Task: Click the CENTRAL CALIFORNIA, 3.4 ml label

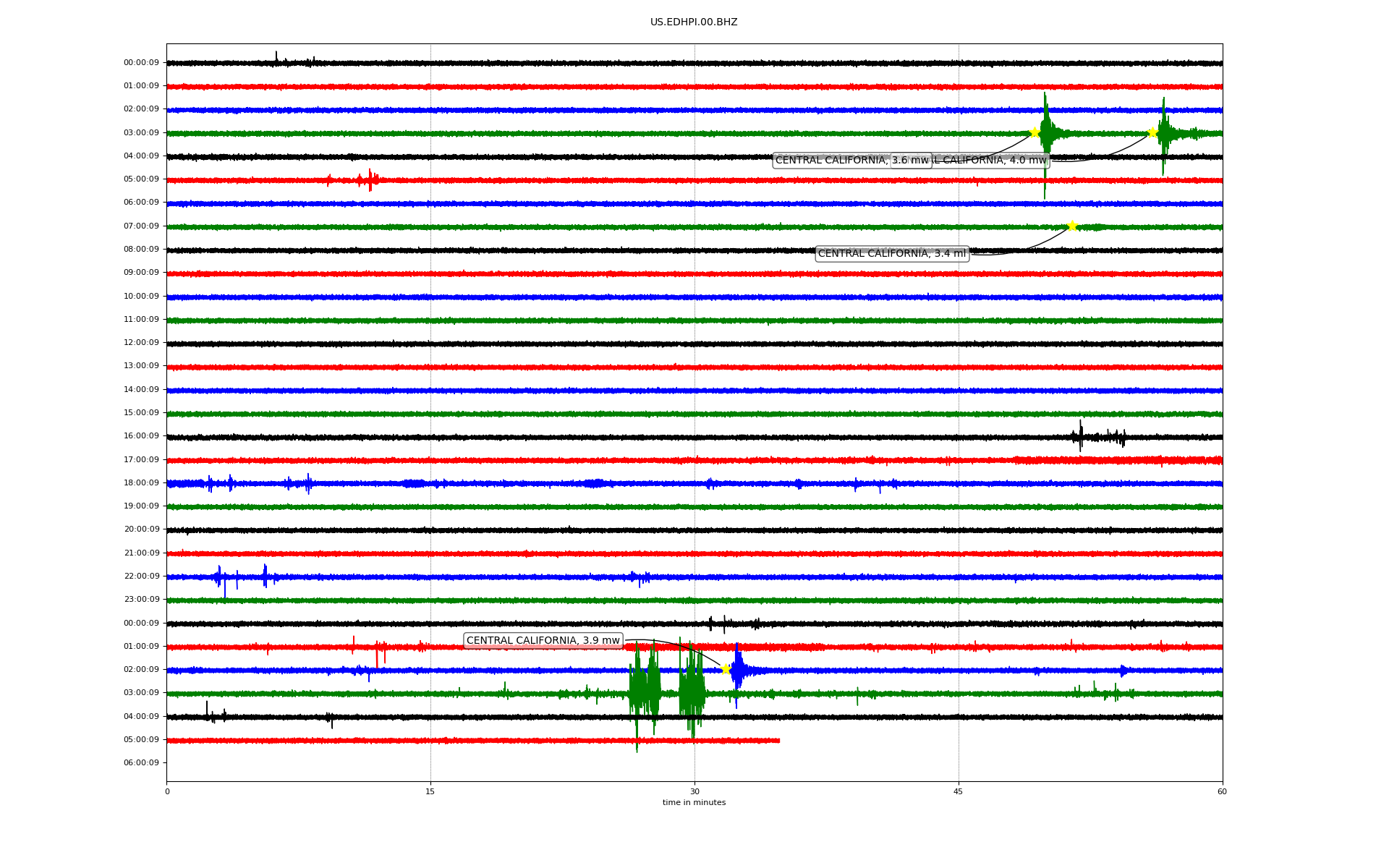Action: click(891, 254)
